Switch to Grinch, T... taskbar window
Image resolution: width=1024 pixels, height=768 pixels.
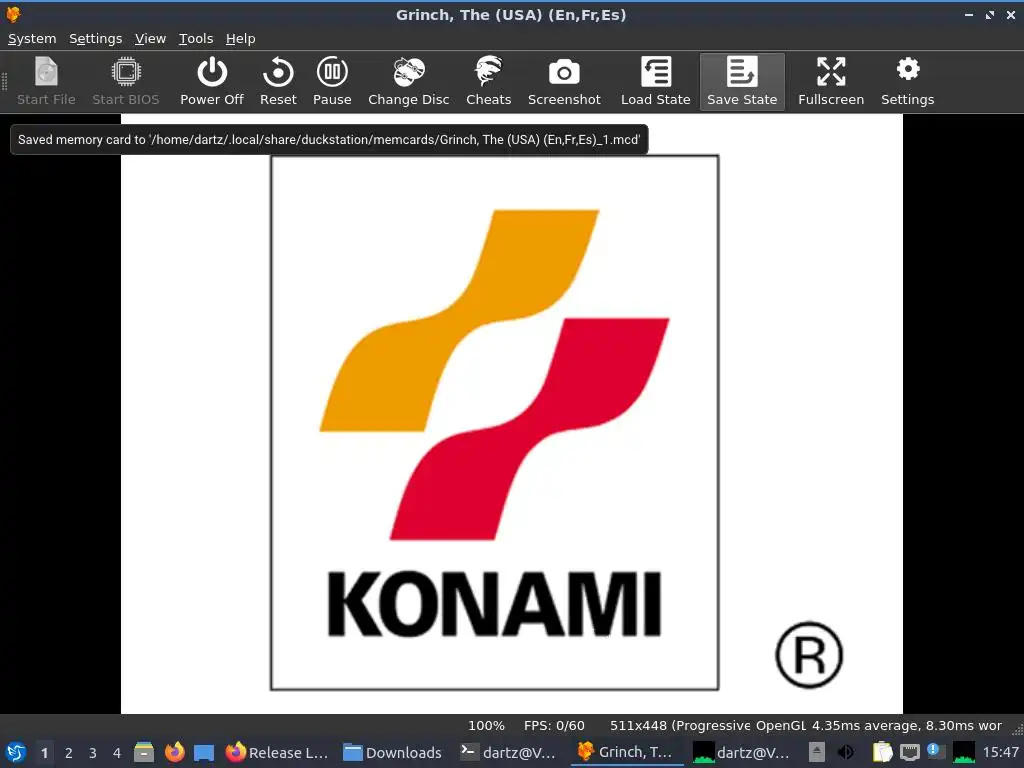pyautogui.click(x=626, y=752)
